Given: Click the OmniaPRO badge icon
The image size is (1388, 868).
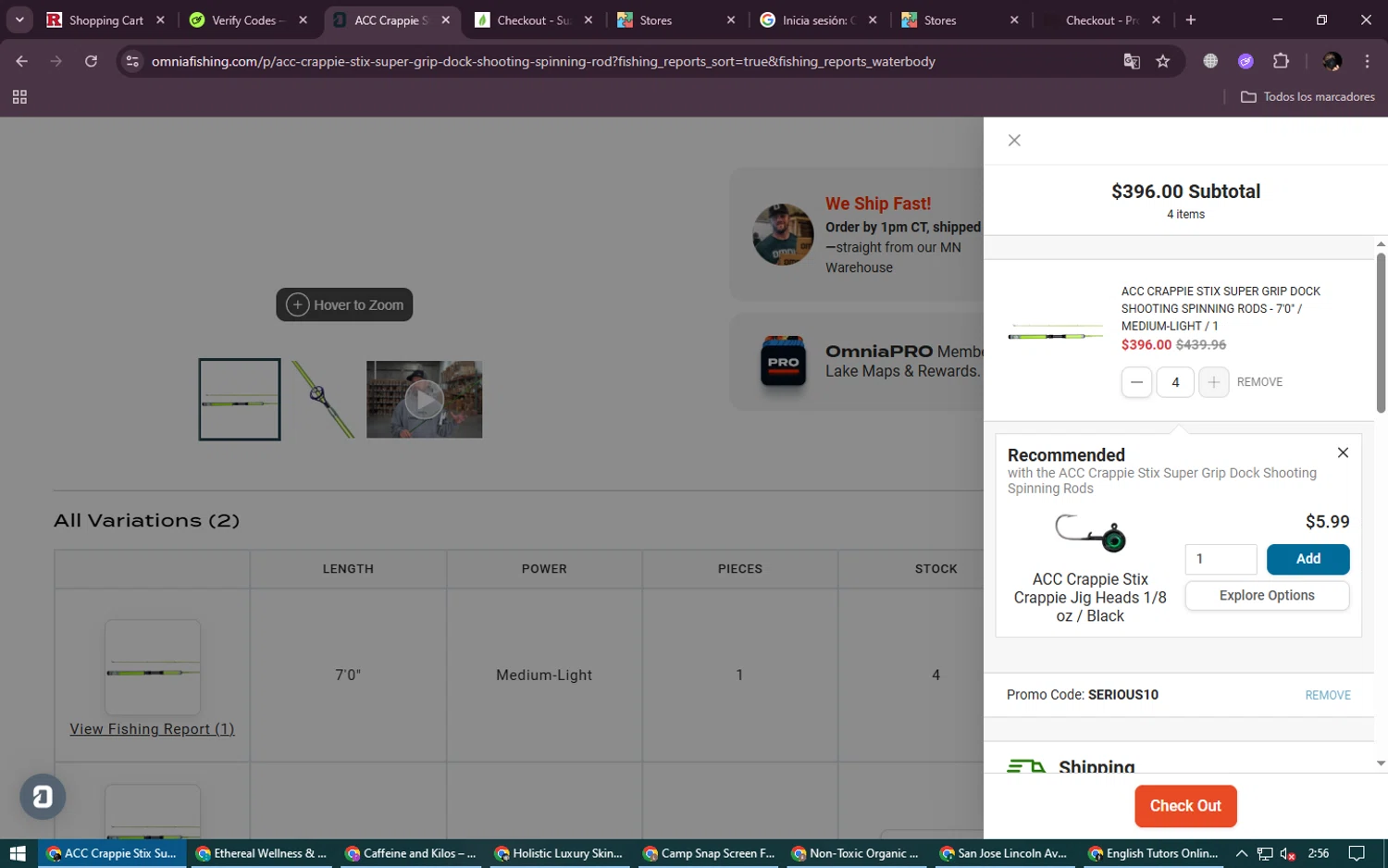Looking at the screenshot, I should (x=783, y=361).
